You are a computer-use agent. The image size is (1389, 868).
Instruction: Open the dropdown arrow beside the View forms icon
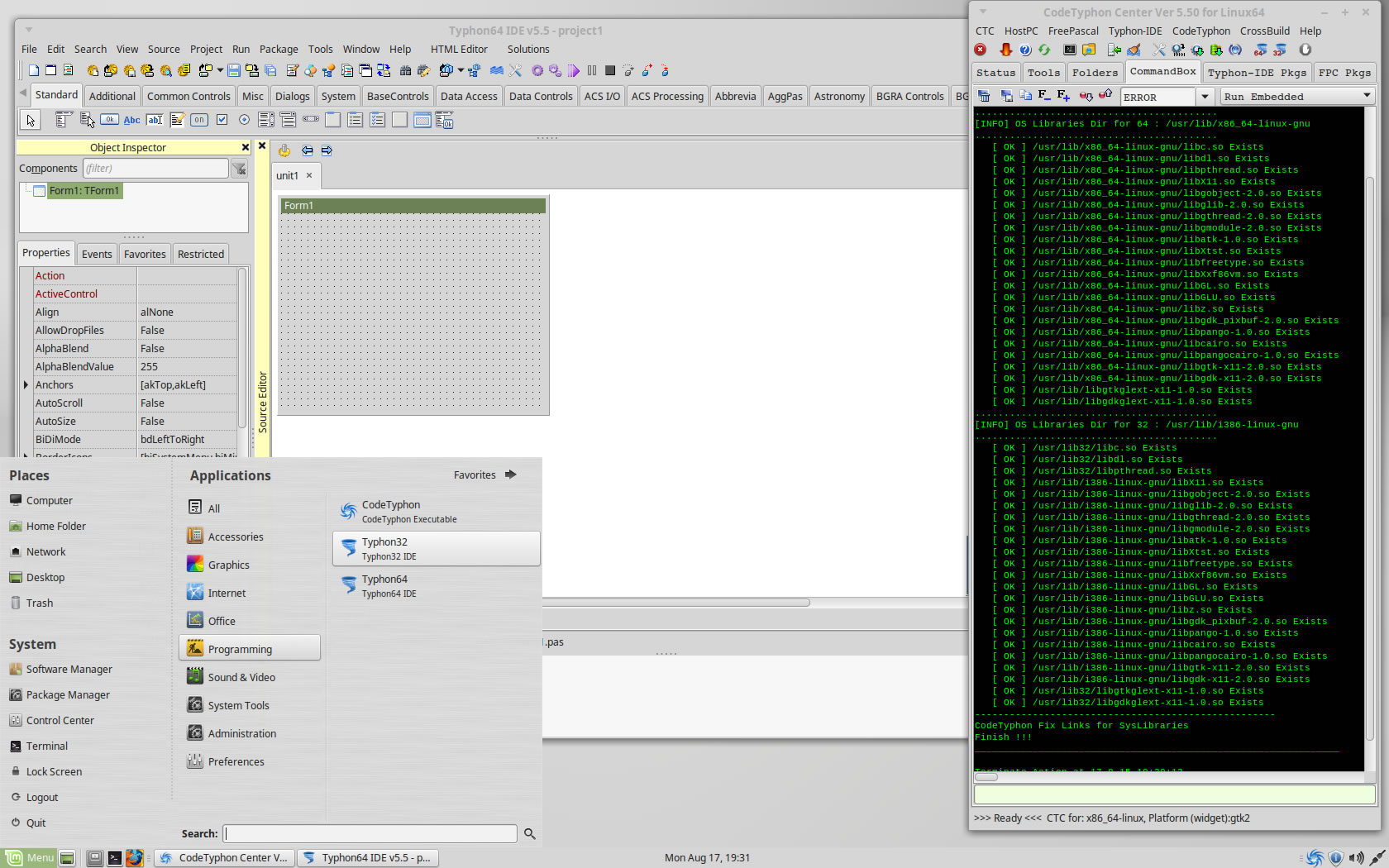[461, 71]
